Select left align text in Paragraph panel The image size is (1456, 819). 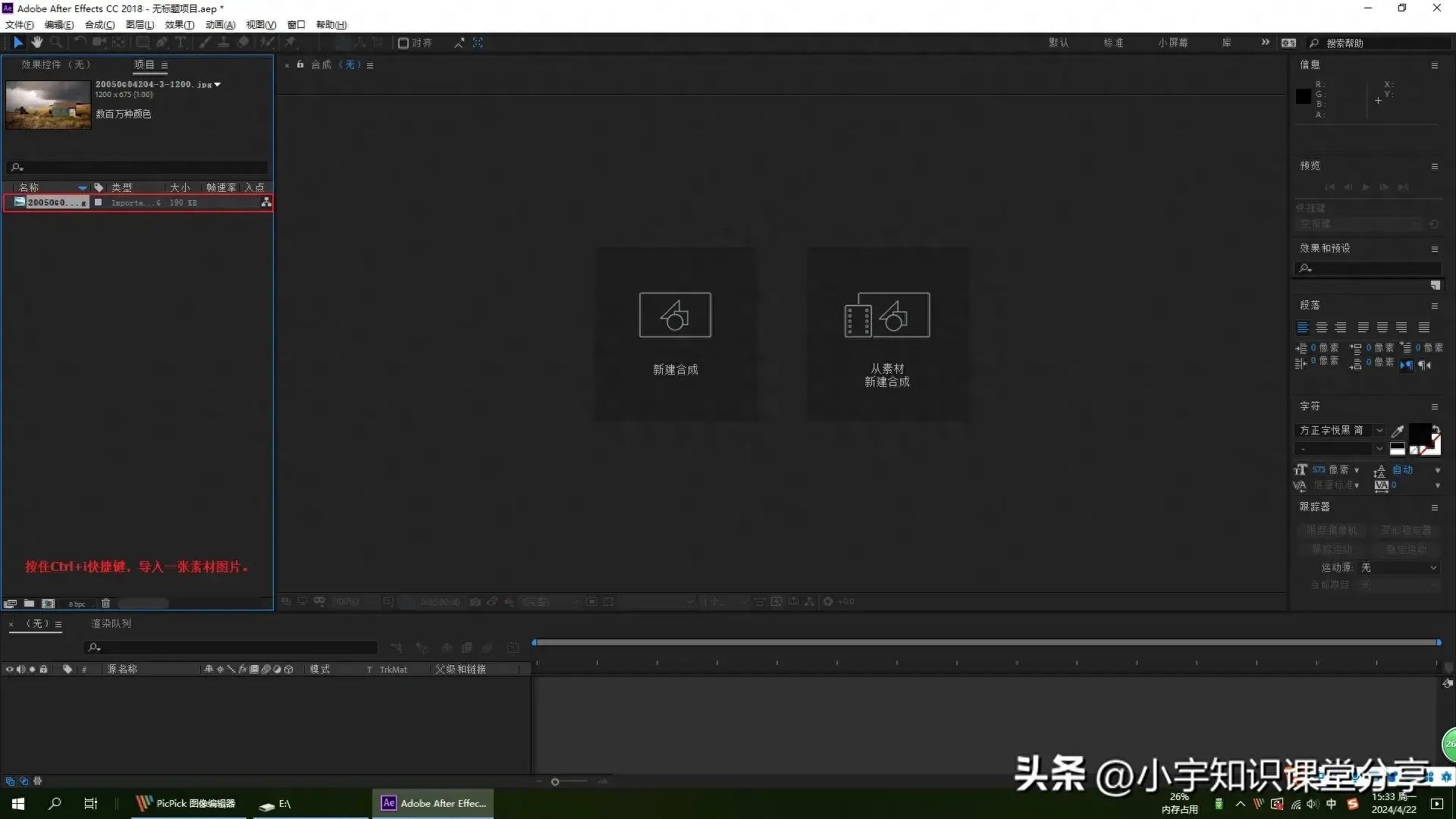pos(1303,328)
